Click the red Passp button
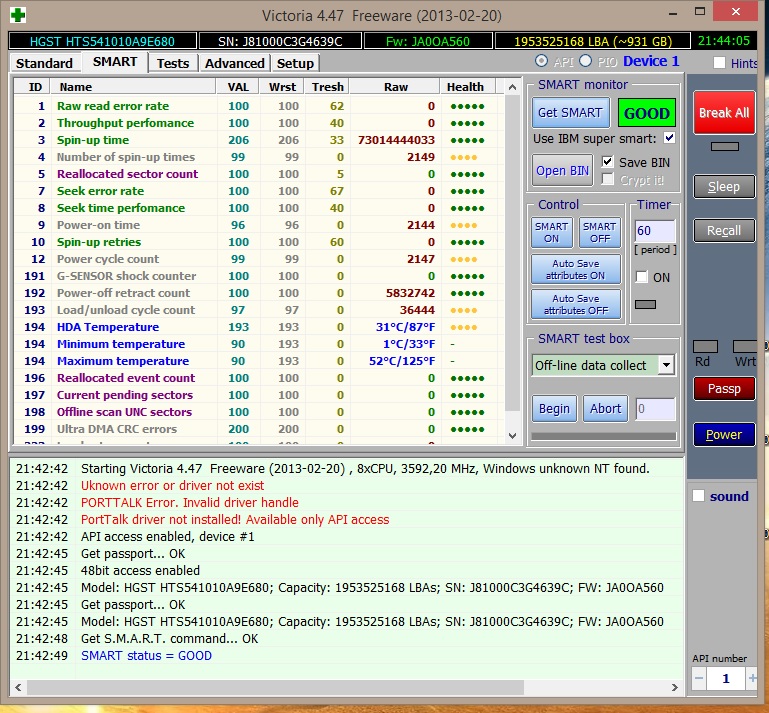Image resolution: width=769 pixels, height=713 pixels. coord(724,388)
